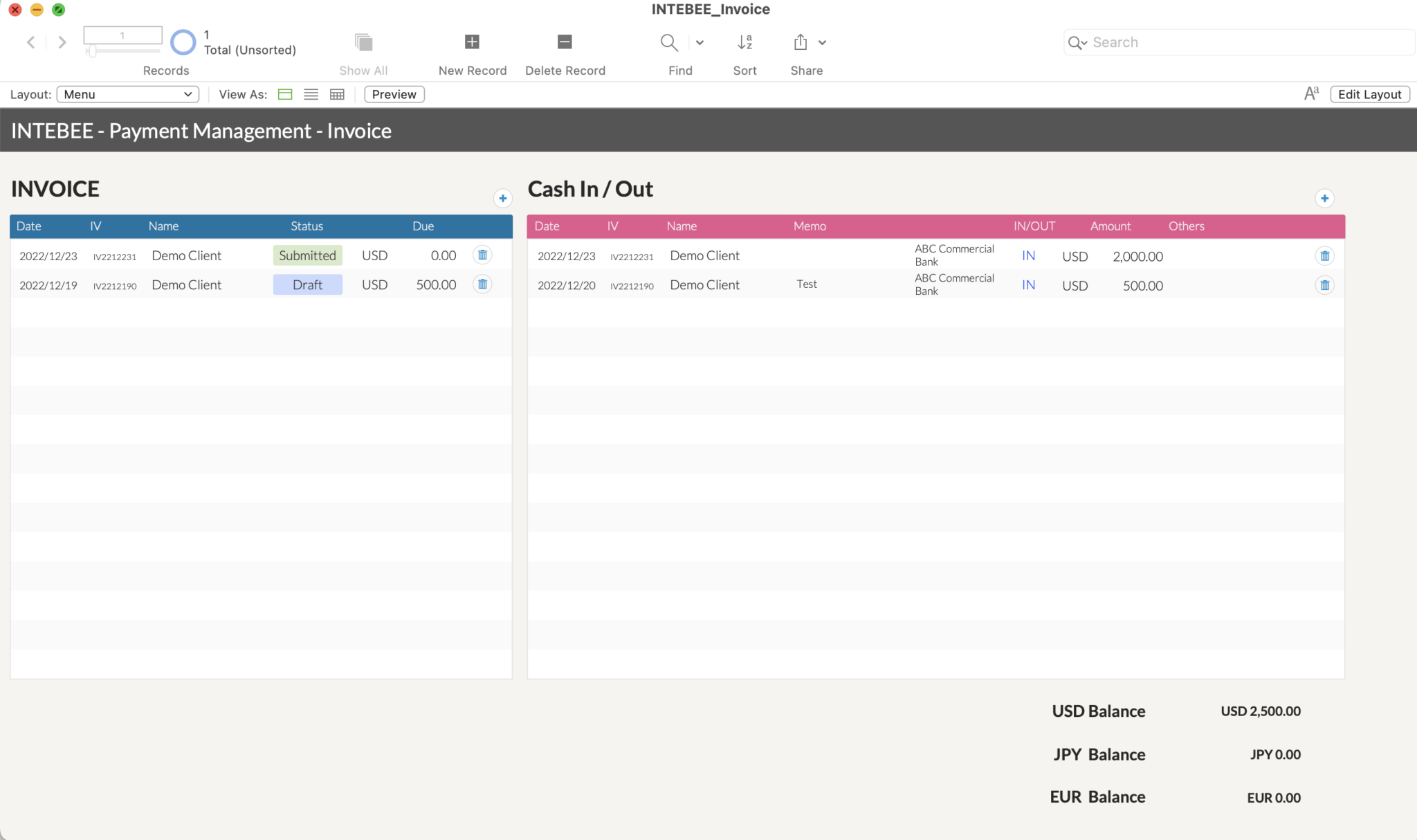This screenshot has width=1417, height=840.
Task: Create a new record with the New Record icon
Action: [471, 42]
